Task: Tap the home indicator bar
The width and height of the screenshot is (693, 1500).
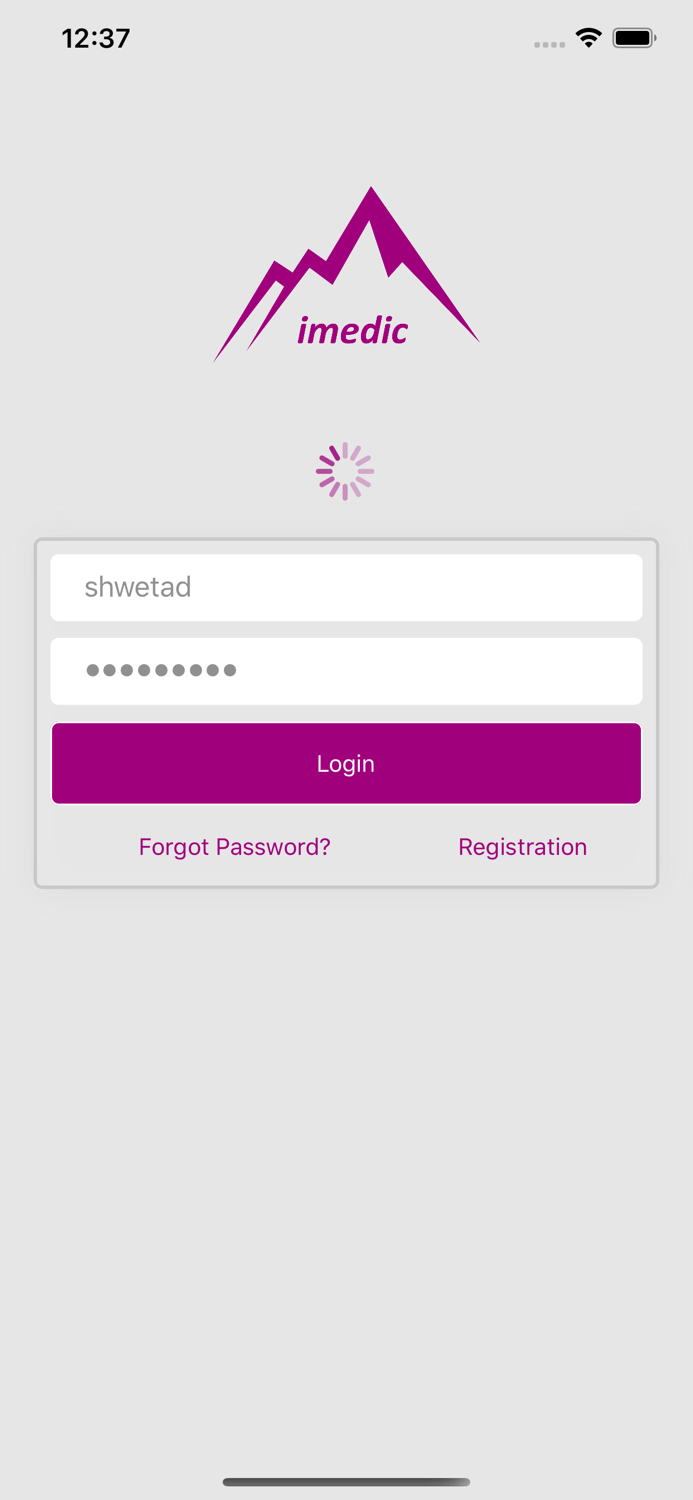Action: point(346,1482)
